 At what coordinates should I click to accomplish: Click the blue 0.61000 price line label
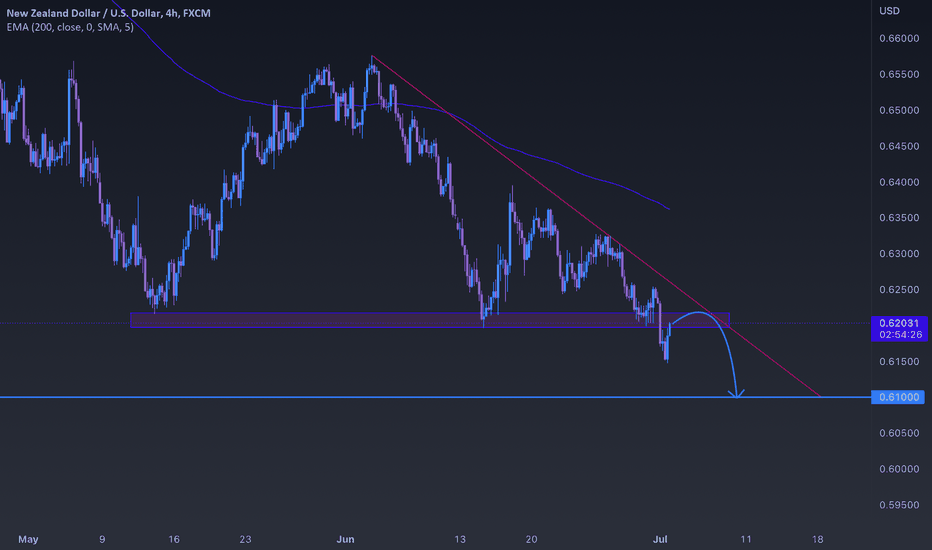click(x=898, y=397)
